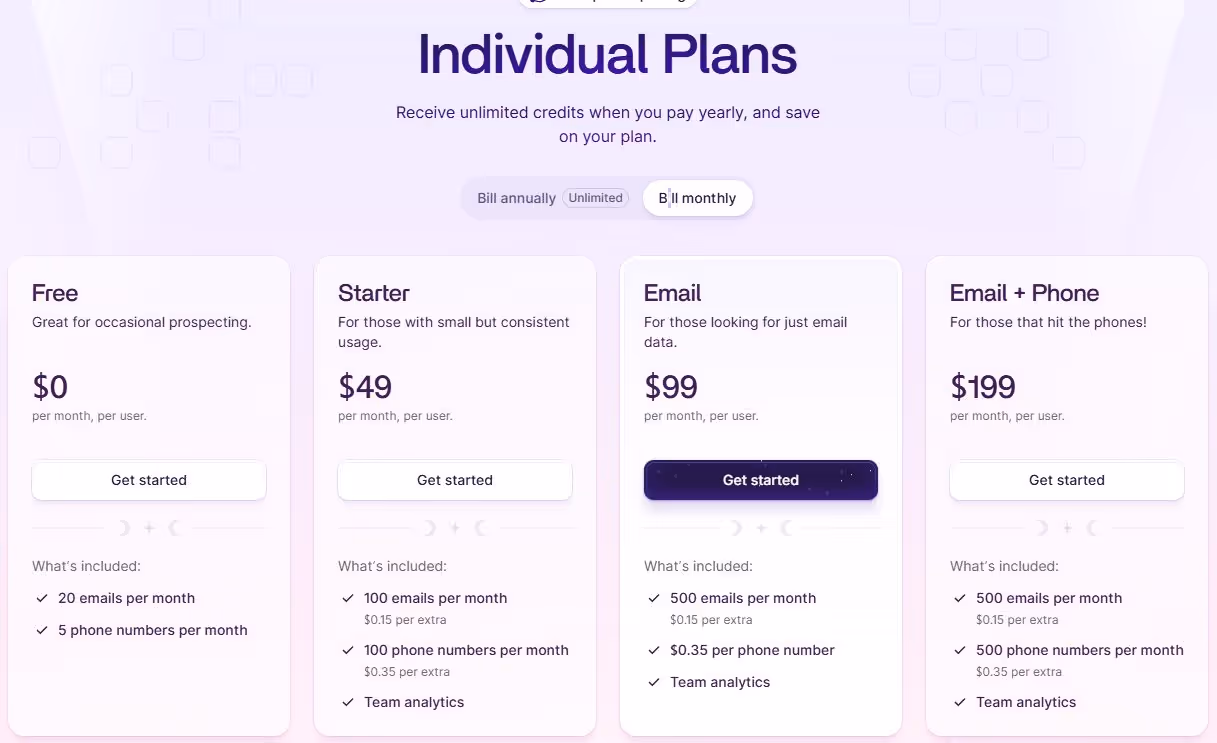Click checkmark beside "$0.35 per phone number"
The width and height of the screenshot is (1217, 743).
[x=654, y=650]
